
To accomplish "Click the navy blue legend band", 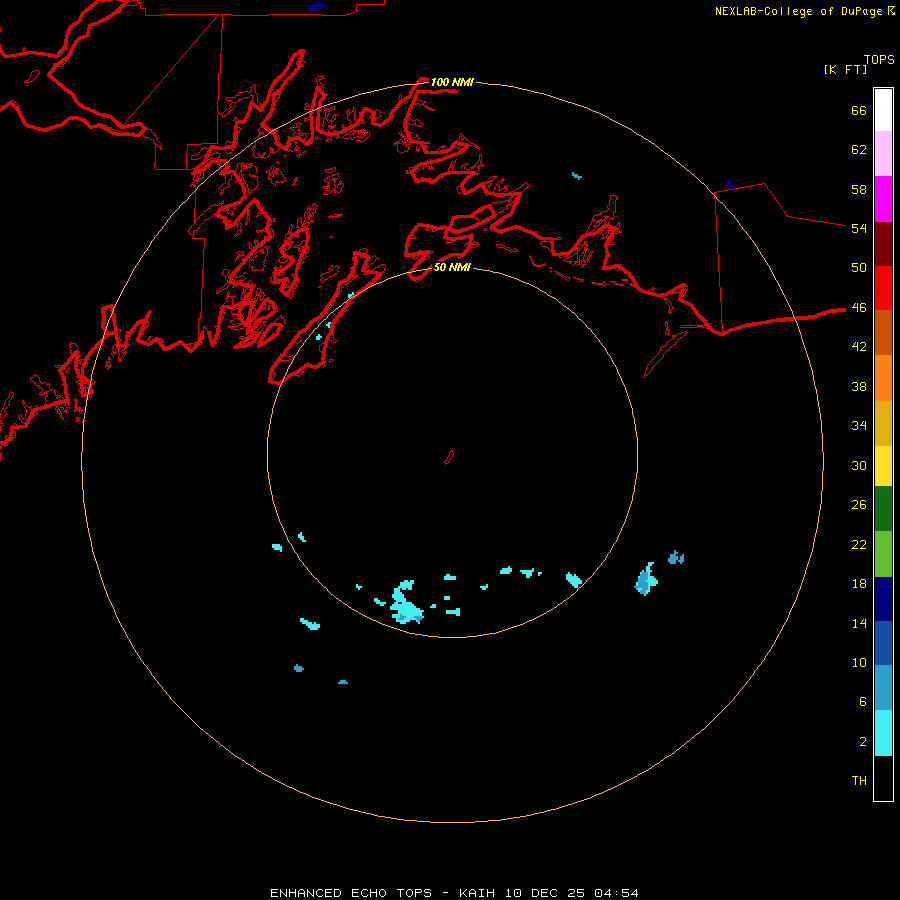I will [883, 599].
